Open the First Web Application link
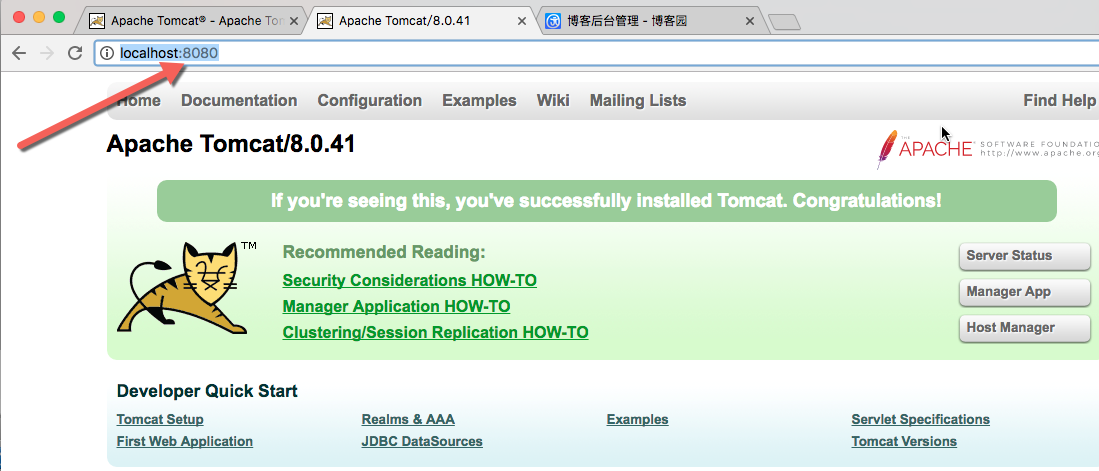This screenshot has height=471, width=1099. (x=184, y=442)
